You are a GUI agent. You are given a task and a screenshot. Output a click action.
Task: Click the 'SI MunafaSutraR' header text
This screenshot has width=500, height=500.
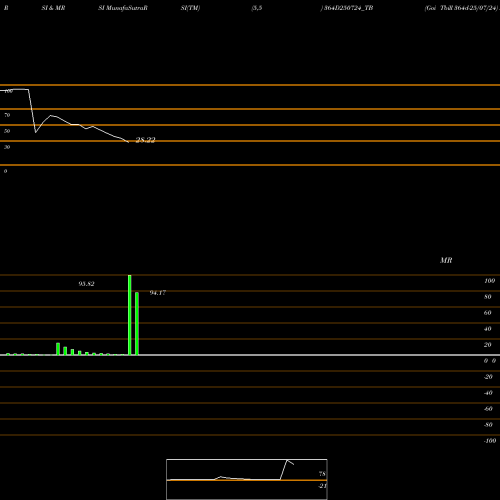coord(123,8)
